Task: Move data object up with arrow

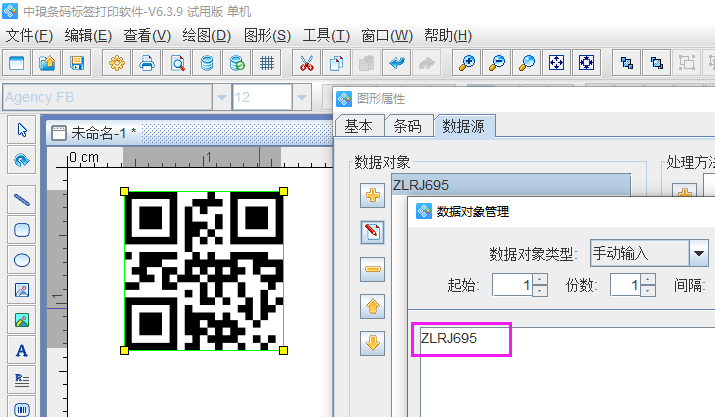Action: (x=373, y=306)
